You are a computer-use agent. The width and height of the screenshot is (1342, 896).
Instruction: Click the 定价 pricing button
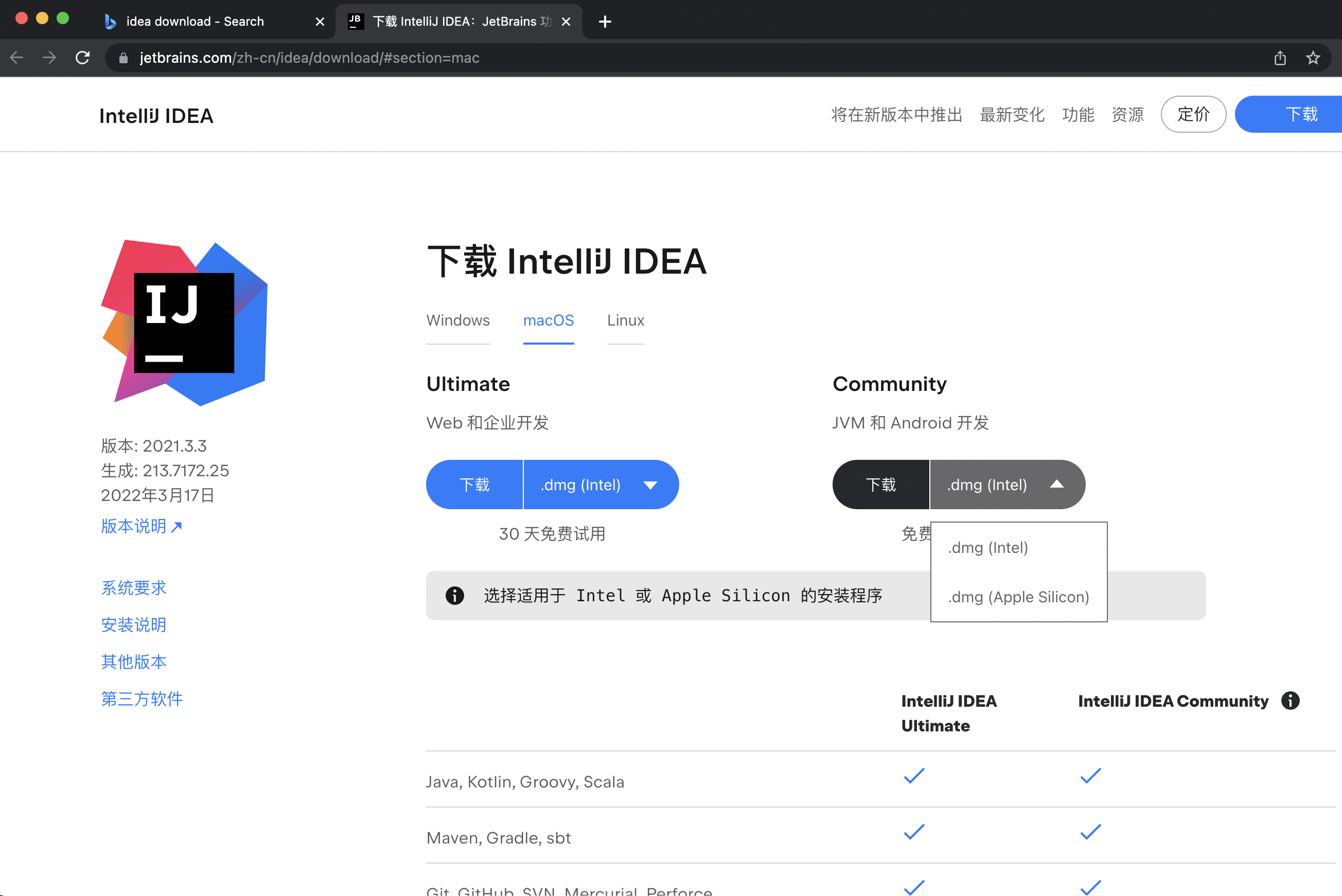point(1193,114)
